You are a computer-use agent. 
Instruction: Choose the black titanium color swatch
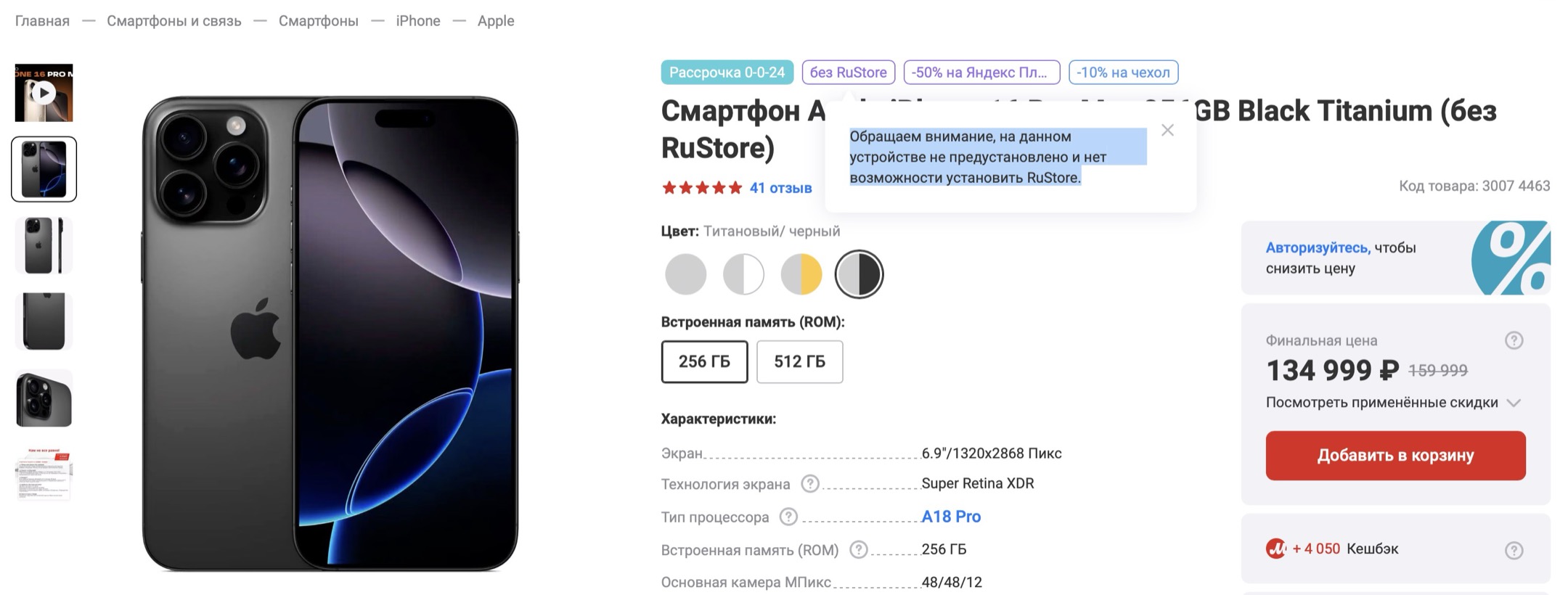pyautogui.click(x=859, y=274)
